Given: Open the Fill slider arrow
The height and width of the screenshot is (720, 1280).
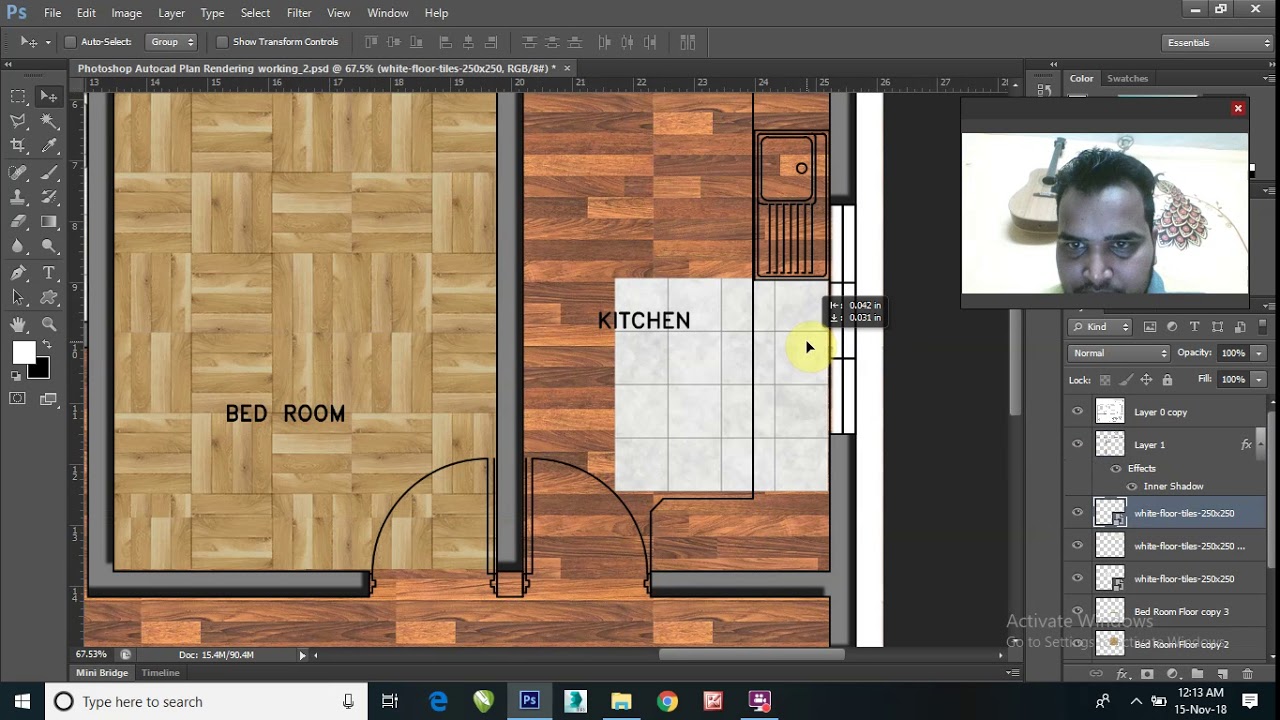Looking at the screenshot, I should click(x=1259, y=380).
